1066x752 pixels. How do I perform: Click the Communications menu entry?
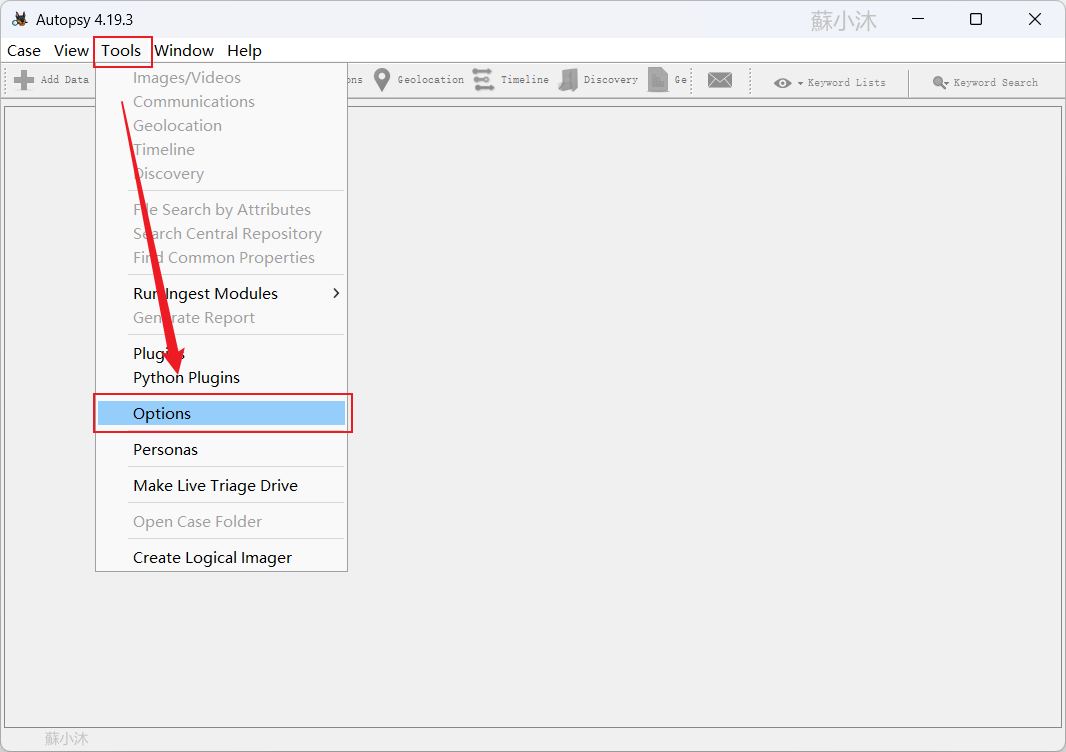[222, 101]
